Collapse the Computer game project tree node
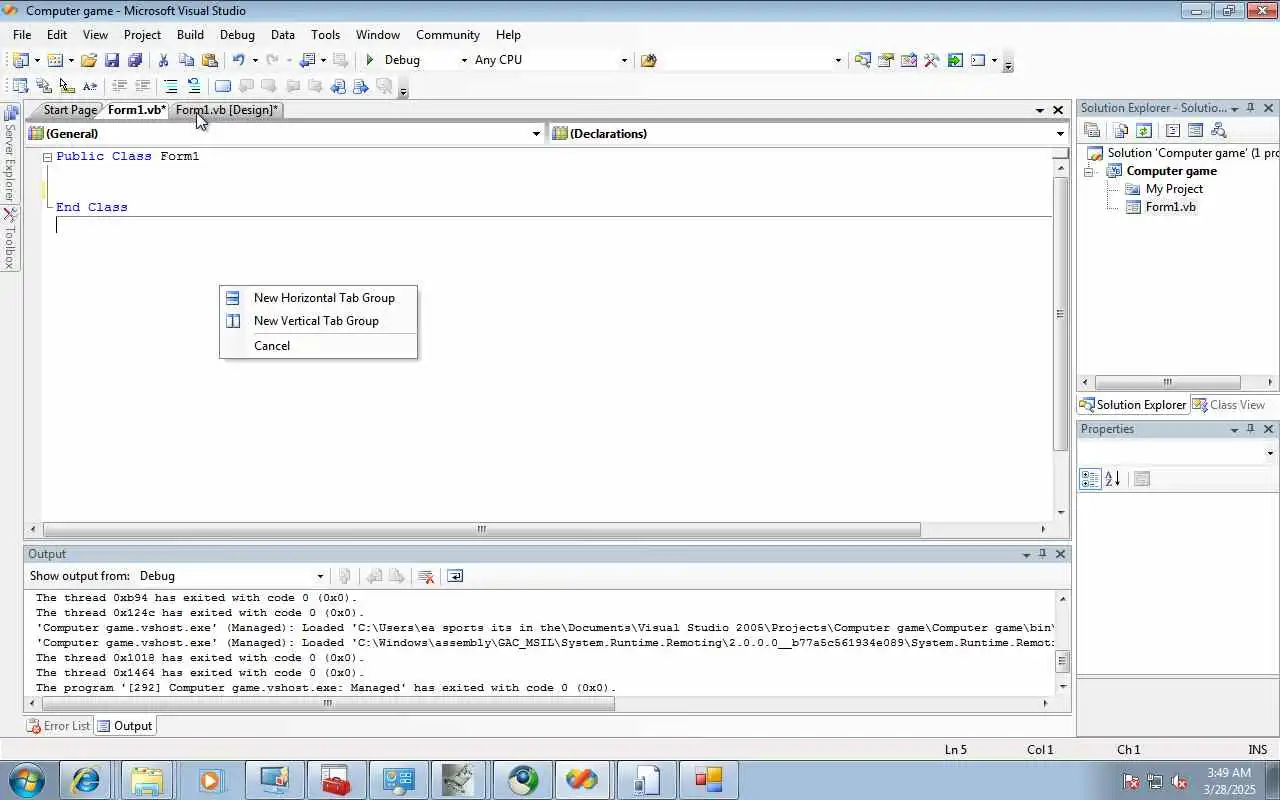The height and width of the screenshot is (800, 1280). click(1090, 172)
